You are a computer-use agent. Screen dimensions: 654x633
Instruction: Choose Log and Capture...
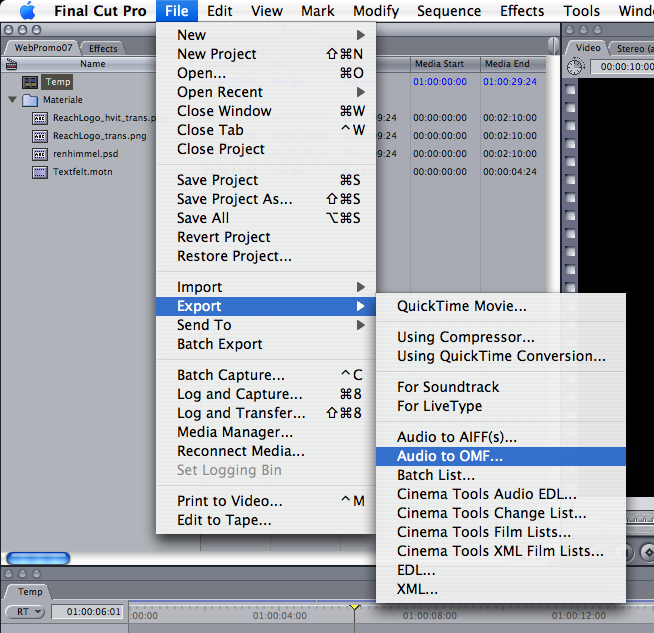point(266,394)
